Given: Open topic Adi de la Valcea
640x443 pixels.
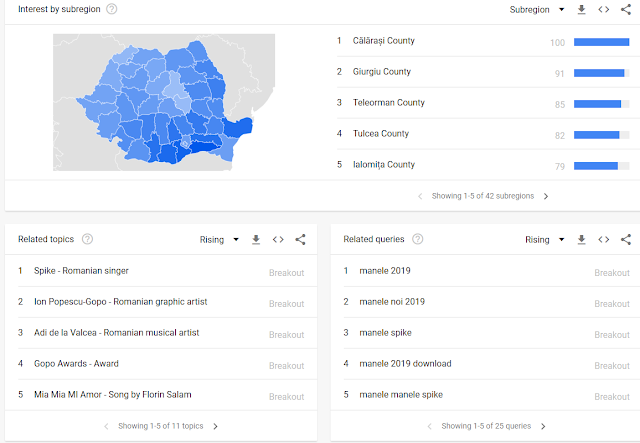Looking at the screenshot, I should coord(116,333).
